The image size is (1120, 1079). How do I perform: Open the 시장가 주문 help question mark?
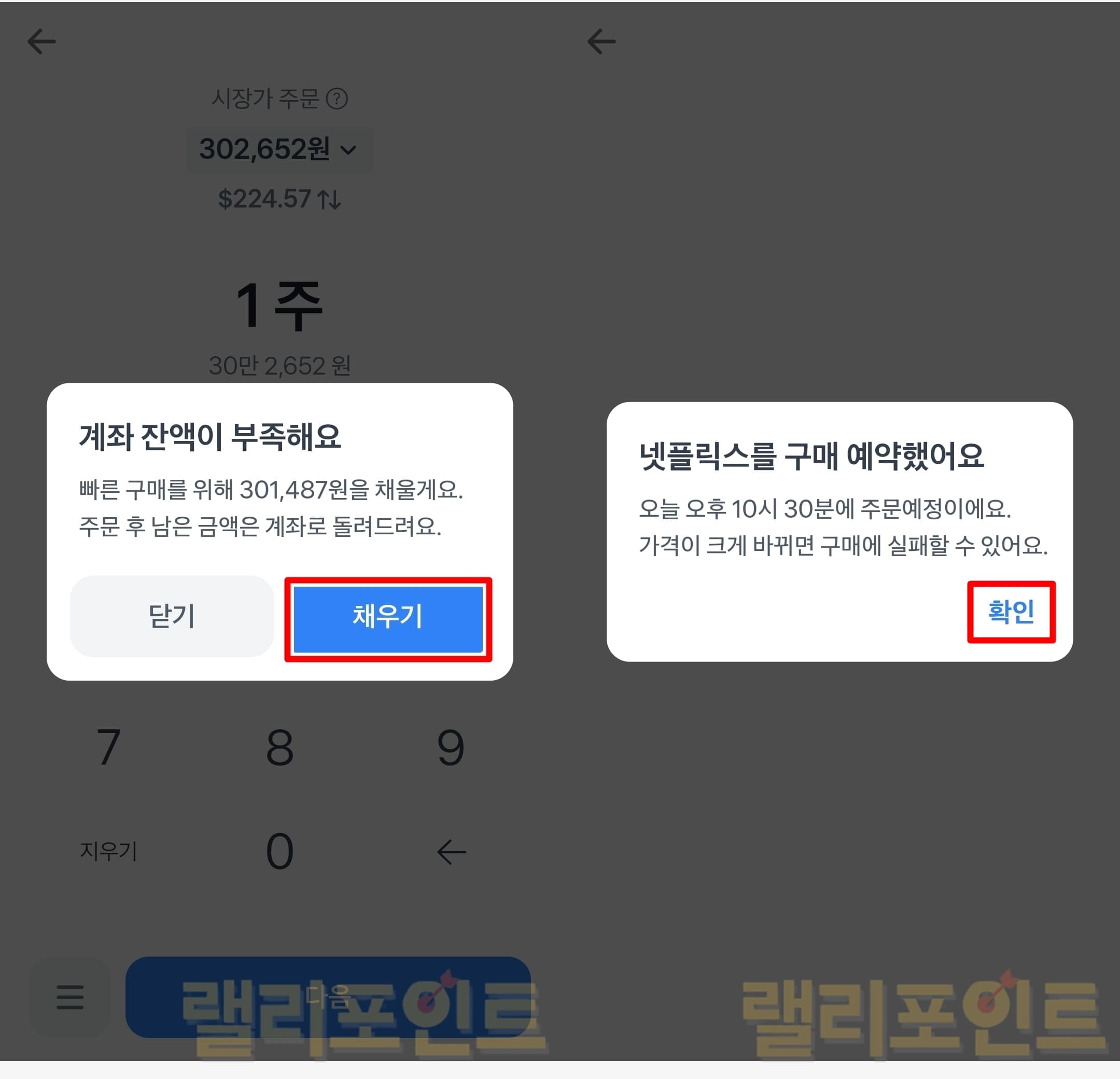337,99
